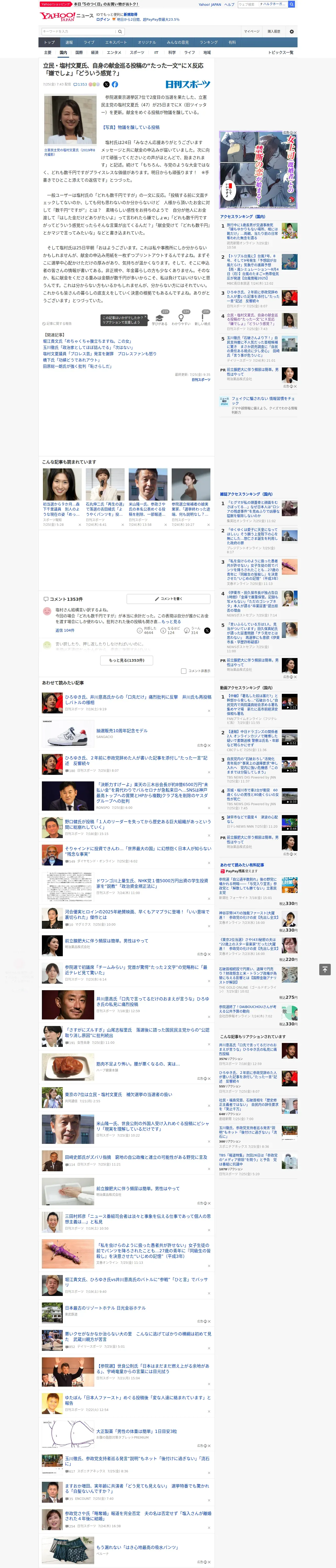Open the みんなの意見 navigation tab
The height and width of the screenshot is (1568, 336).
(x=177, y=42)
